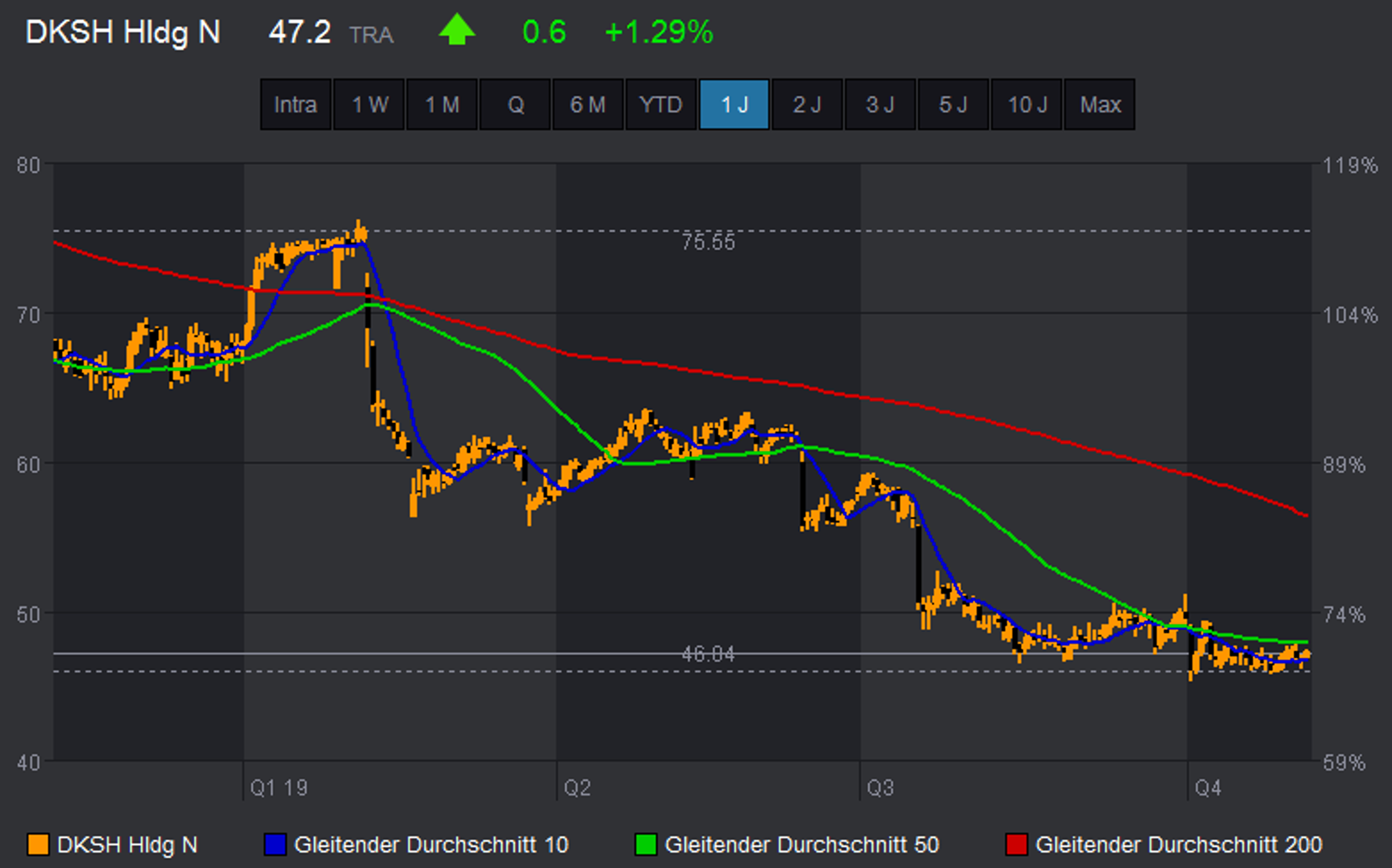Switch chart to 3 J range
Screen dimensions: 1392x868
879,104
